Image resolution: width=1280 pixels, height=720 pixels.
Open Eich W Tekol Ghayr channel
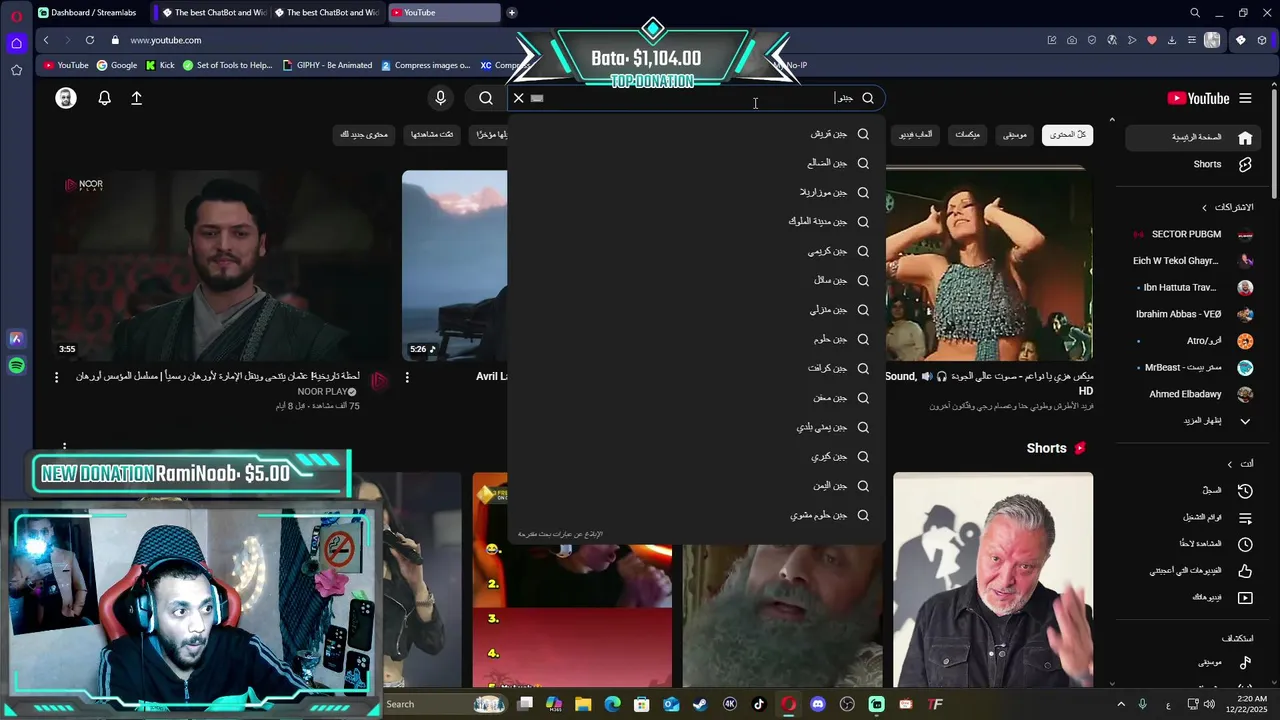[1192, 261]
